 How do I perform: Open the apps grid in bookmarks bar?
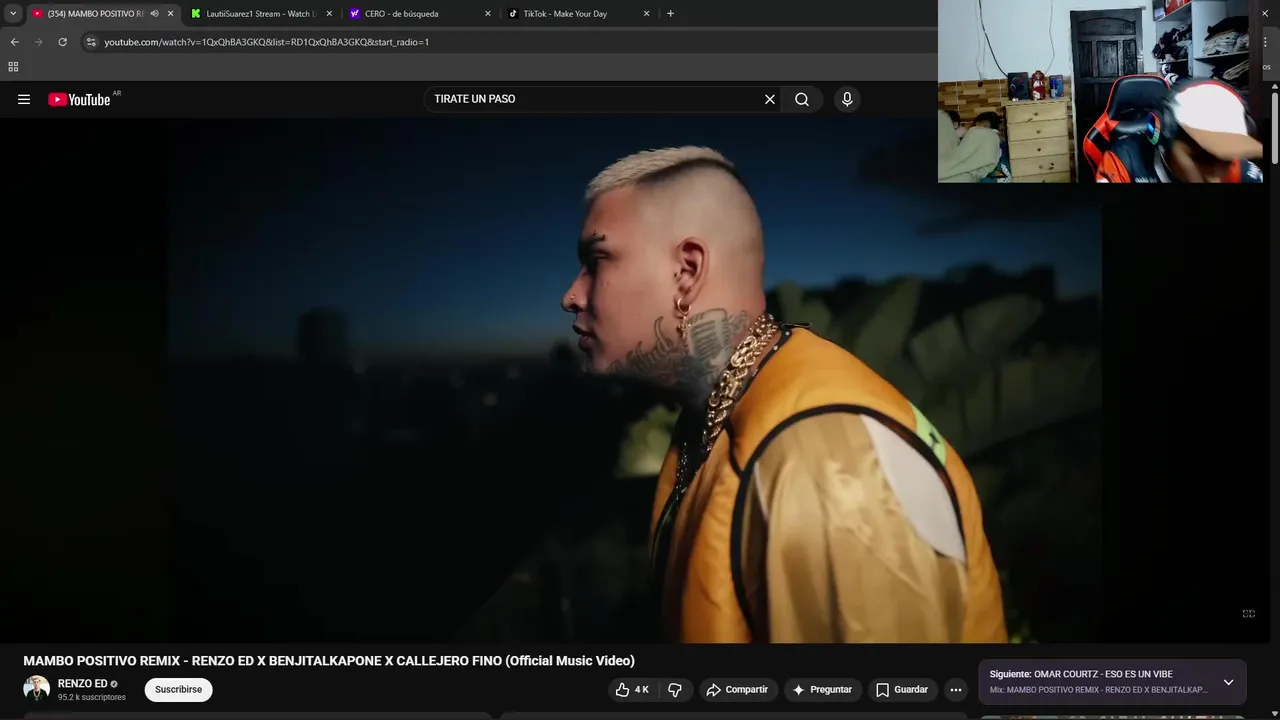(x=13, y=67)
